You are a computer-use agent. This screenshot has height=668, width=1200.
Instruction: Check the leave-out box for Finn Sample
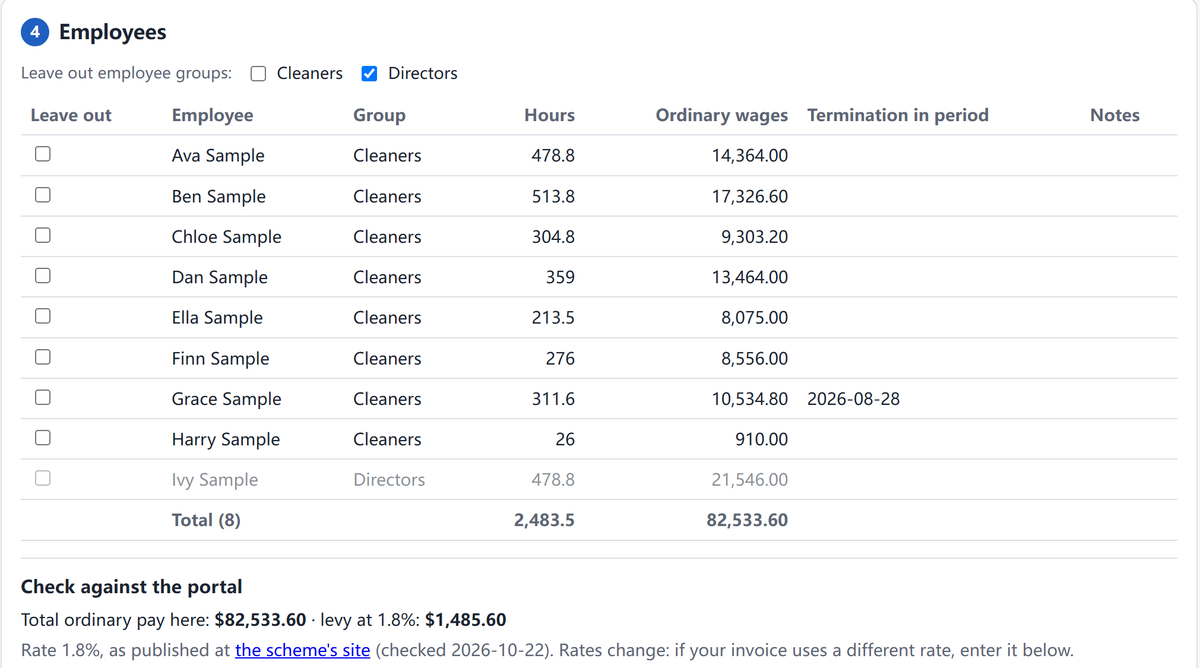point(42,357)
